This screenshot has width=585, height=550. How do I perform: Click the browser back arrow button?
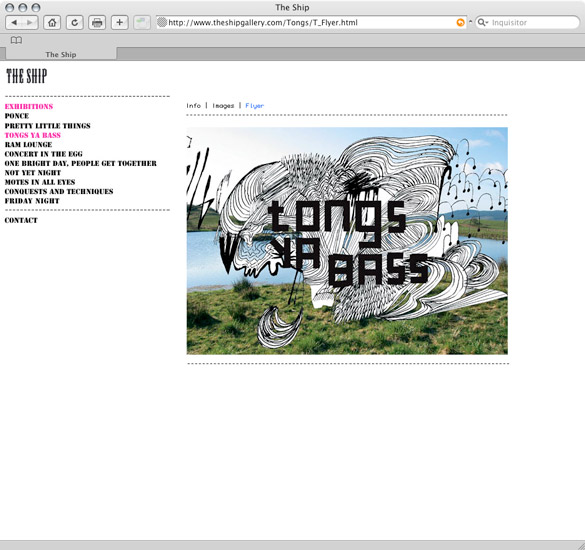(x=14, y=23)
